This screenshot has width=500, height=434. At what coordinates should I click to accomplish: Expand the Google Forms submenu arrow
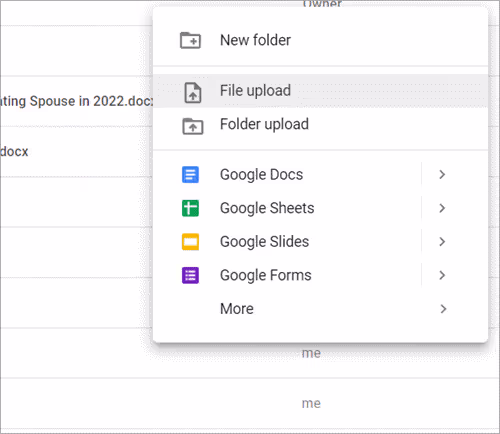coord(442,275)
